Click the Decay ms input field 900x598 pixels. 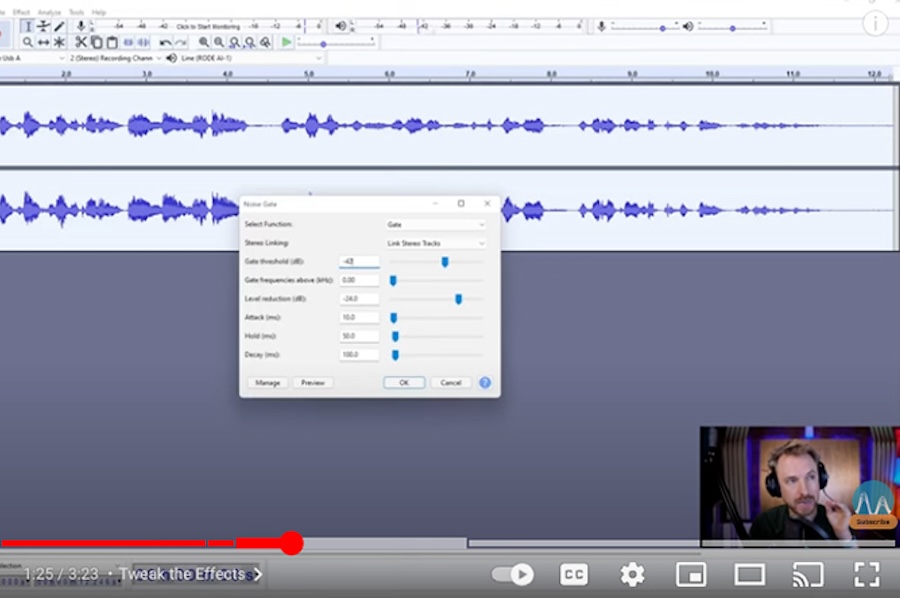pos(359,355)
